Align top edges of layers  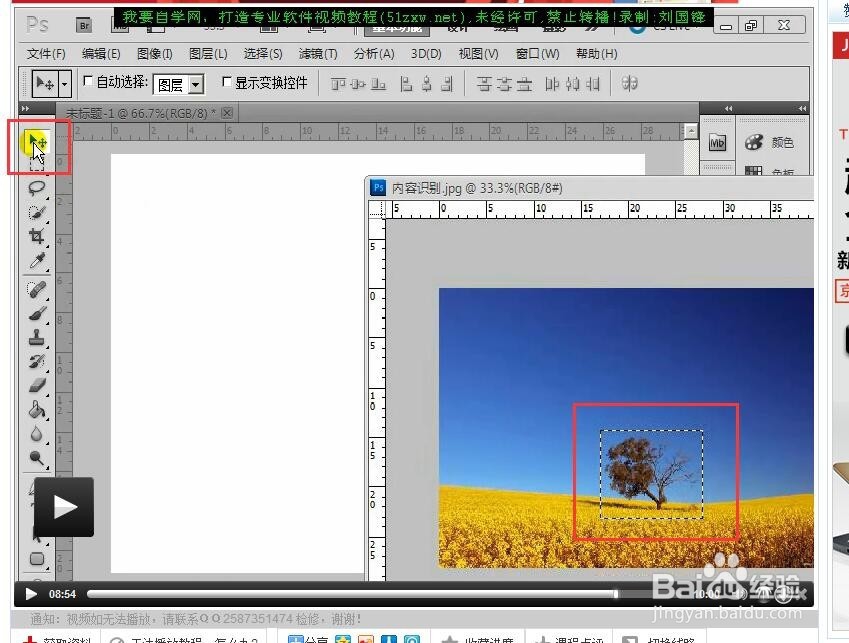click(338, 84)
